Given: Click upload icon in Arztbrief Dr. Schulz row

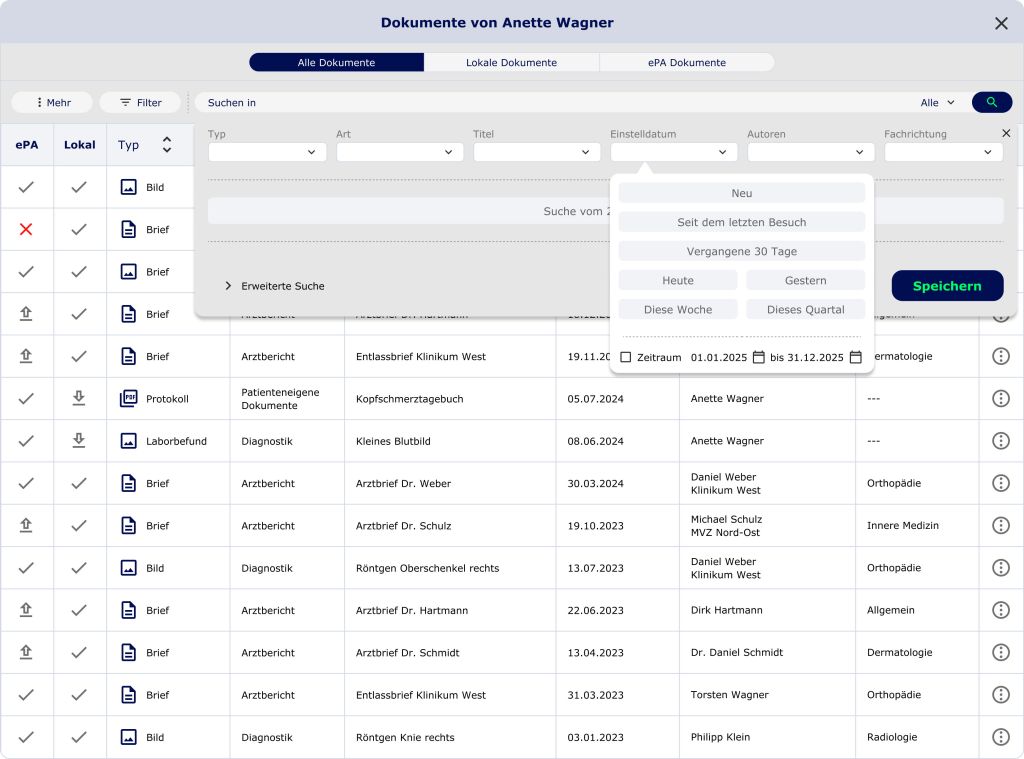Looking at the screenshot, I should pos(26,525).
